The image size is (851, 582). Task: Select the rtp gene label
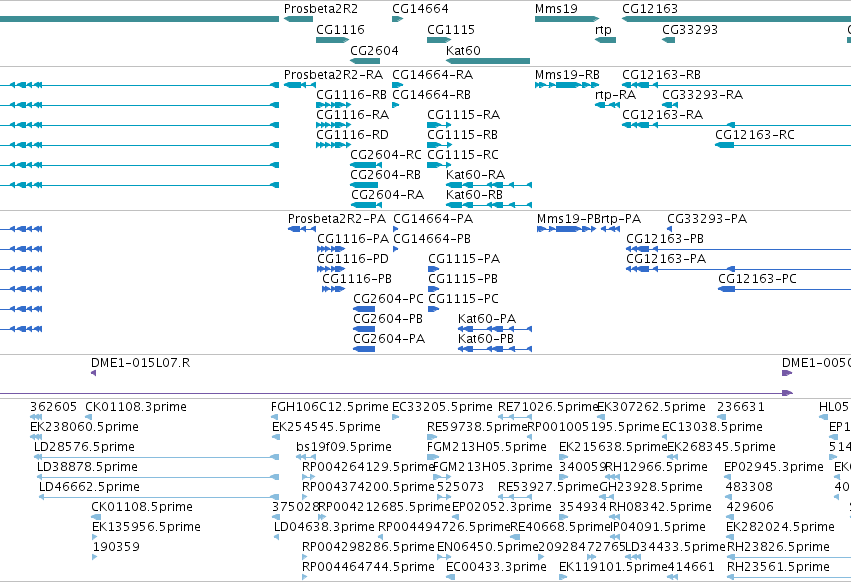point(603,29)
